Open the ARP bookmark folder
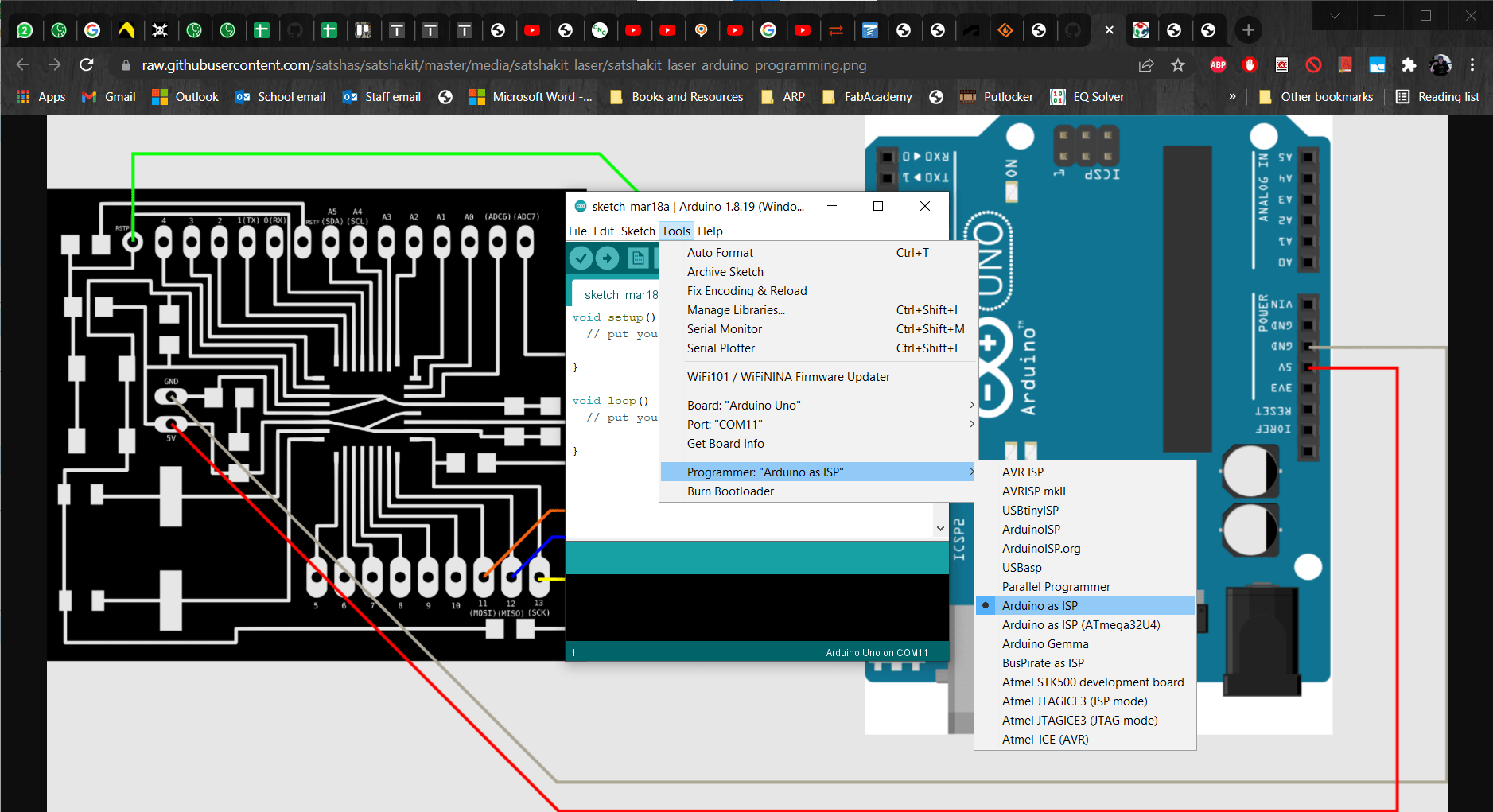Image resolution: width=1493 pixels, height=812 pixels. click(x=783, y=96)
